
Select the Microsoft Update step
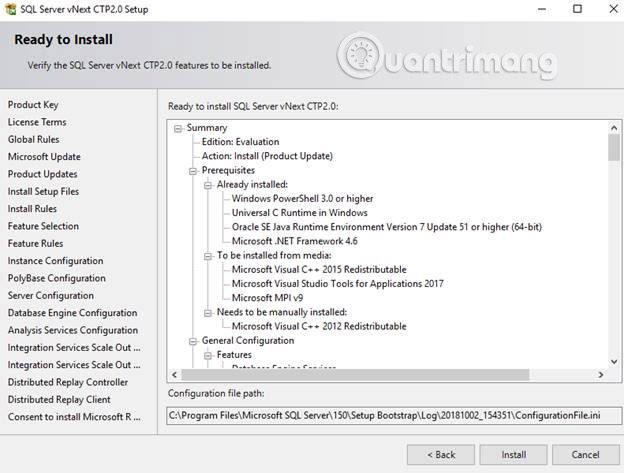[x=44, y=157]
